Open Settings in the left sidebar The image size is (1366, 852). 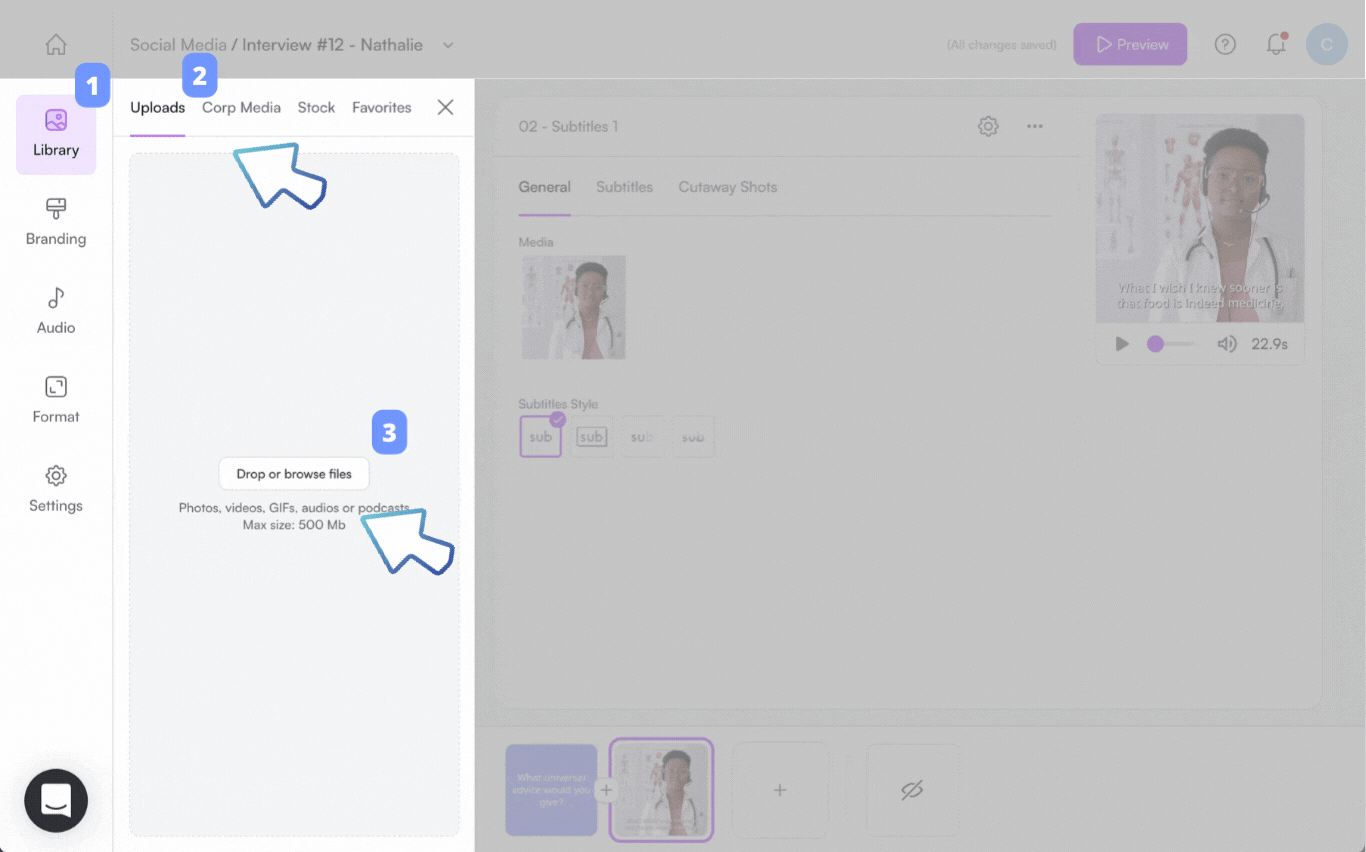[56, 490]
